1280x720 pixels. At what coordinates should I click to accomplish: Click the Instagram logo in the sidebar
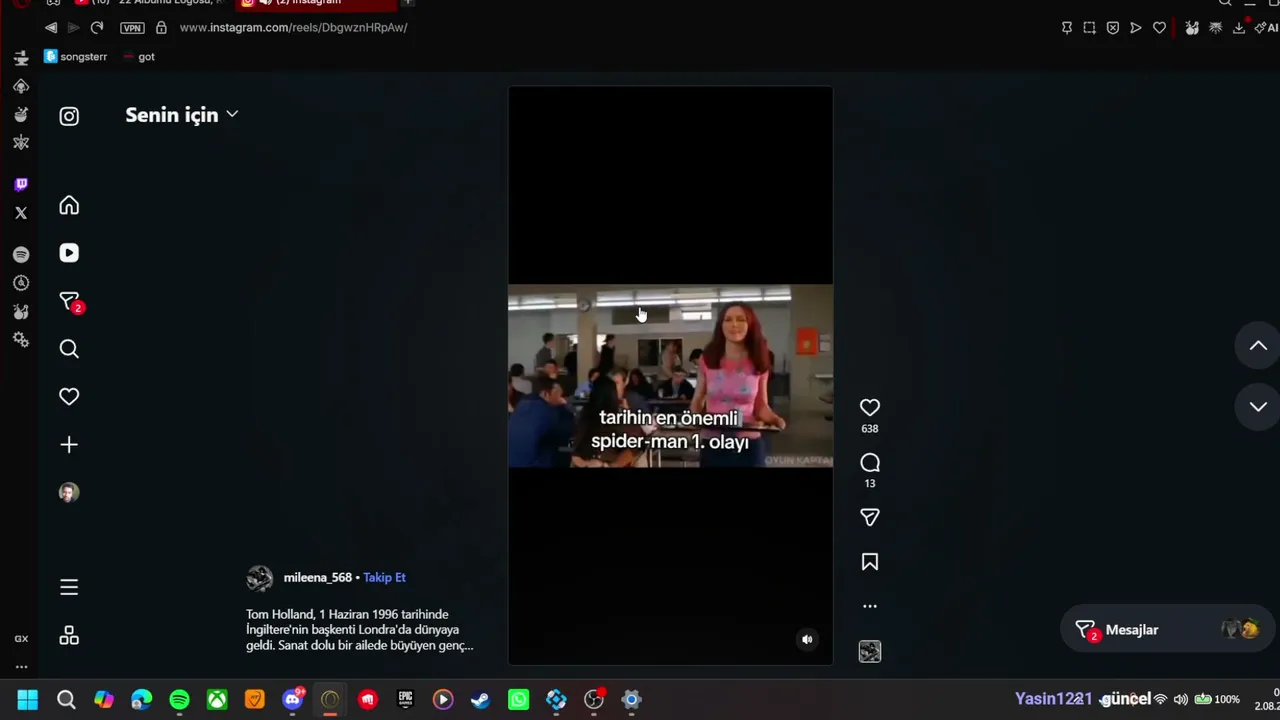[69, 116]
